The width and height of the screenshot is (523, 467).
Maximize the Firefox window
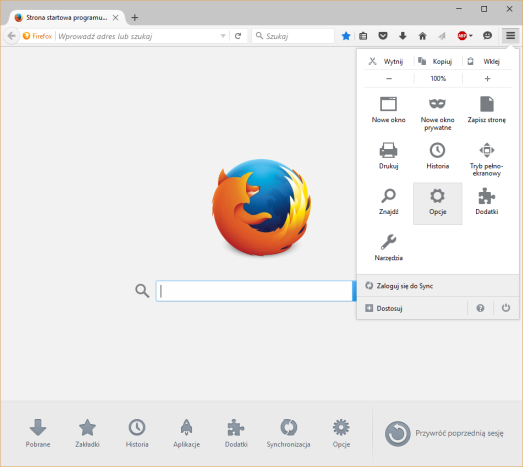(484, 9)
